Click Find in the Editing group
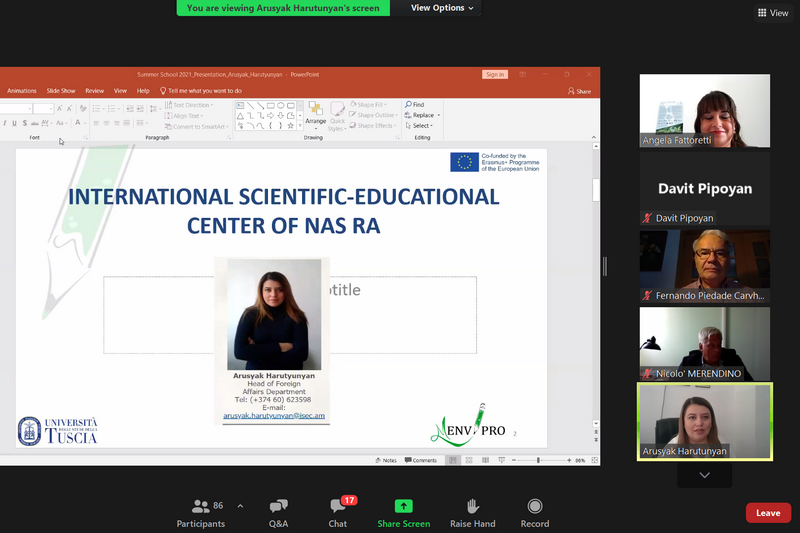The width and height of the screenshot is (800, 533). tap(415, 105)
